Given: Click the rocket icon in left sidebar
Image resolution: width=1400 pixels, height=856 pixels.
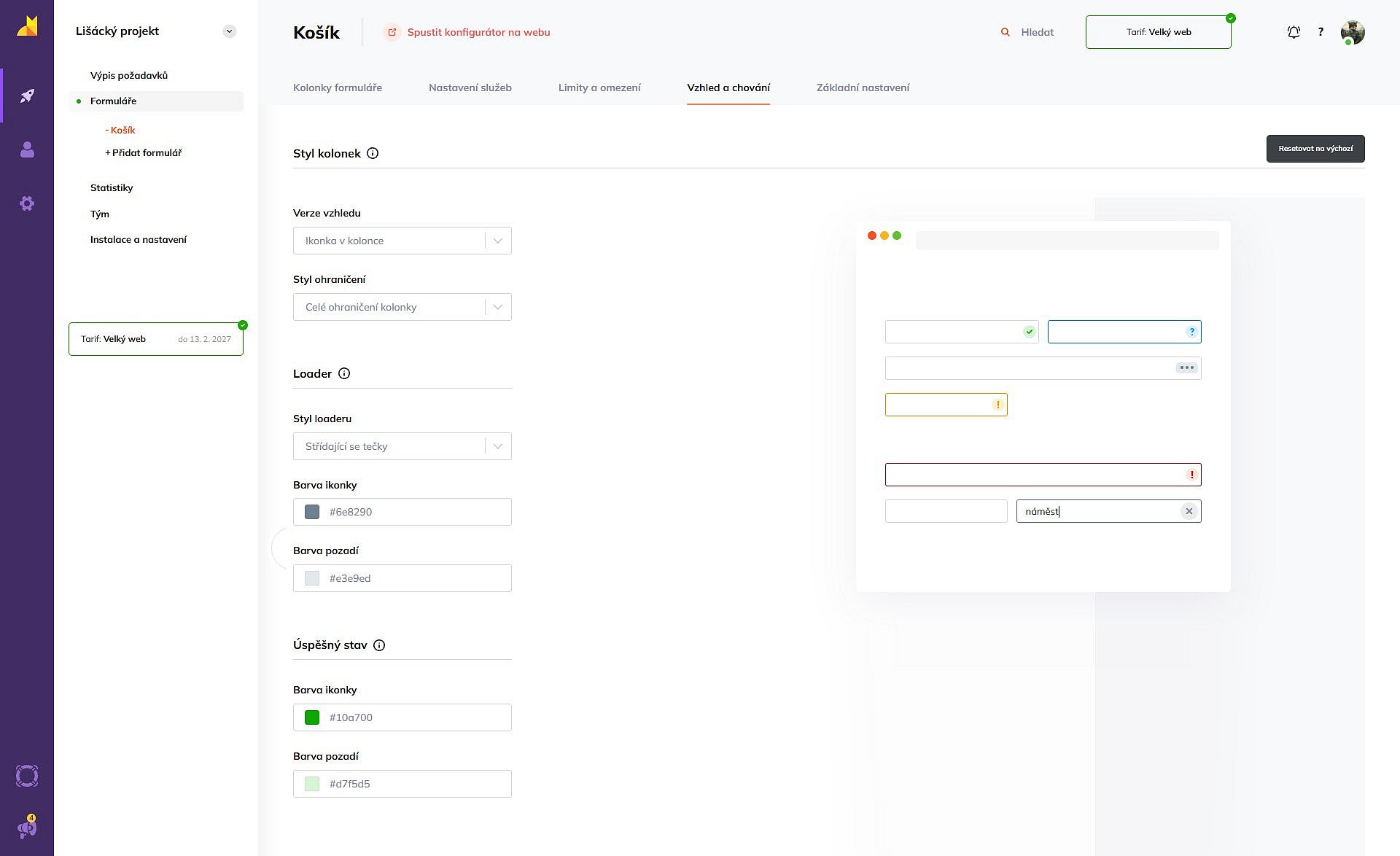Looking at the screenshot, I should point(27,96).
